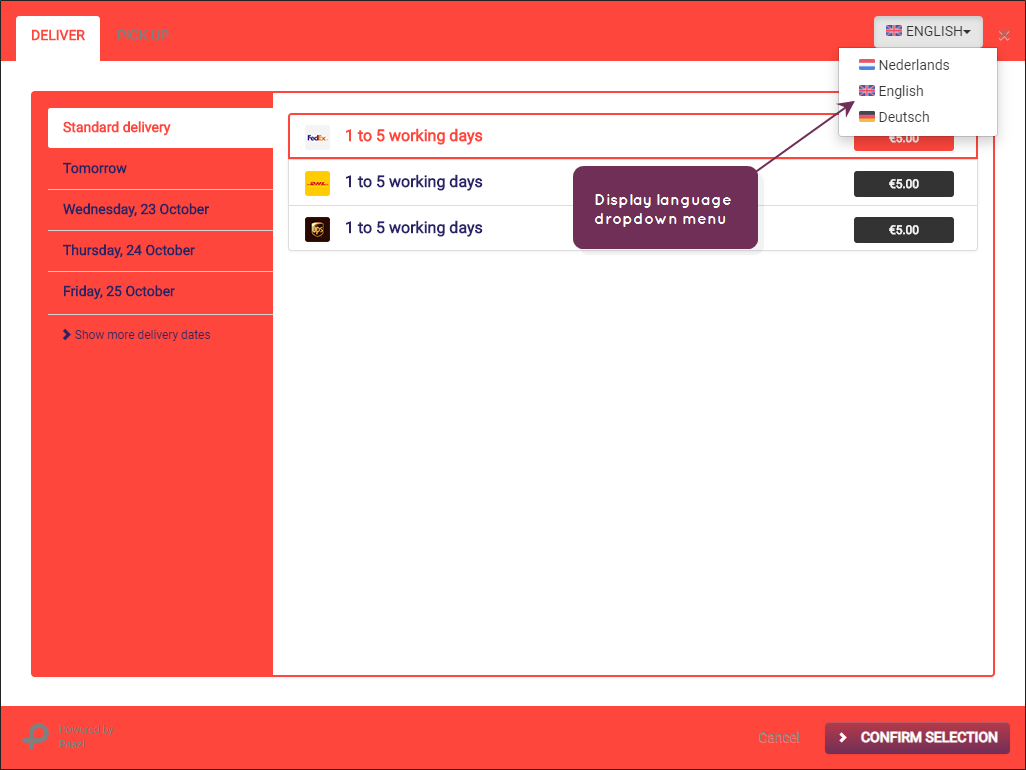Select FedEx 1 to 5 working days
The width and height of the screenshot is (1026, 770).
(632, 136)
